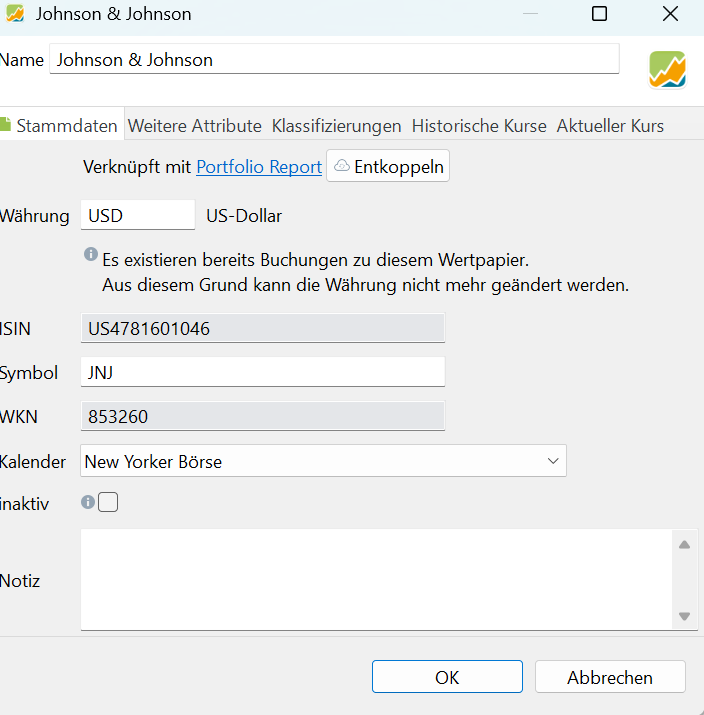Click the Währung USD field
This screenshot has height=715, width=704.
click(138, 215)
